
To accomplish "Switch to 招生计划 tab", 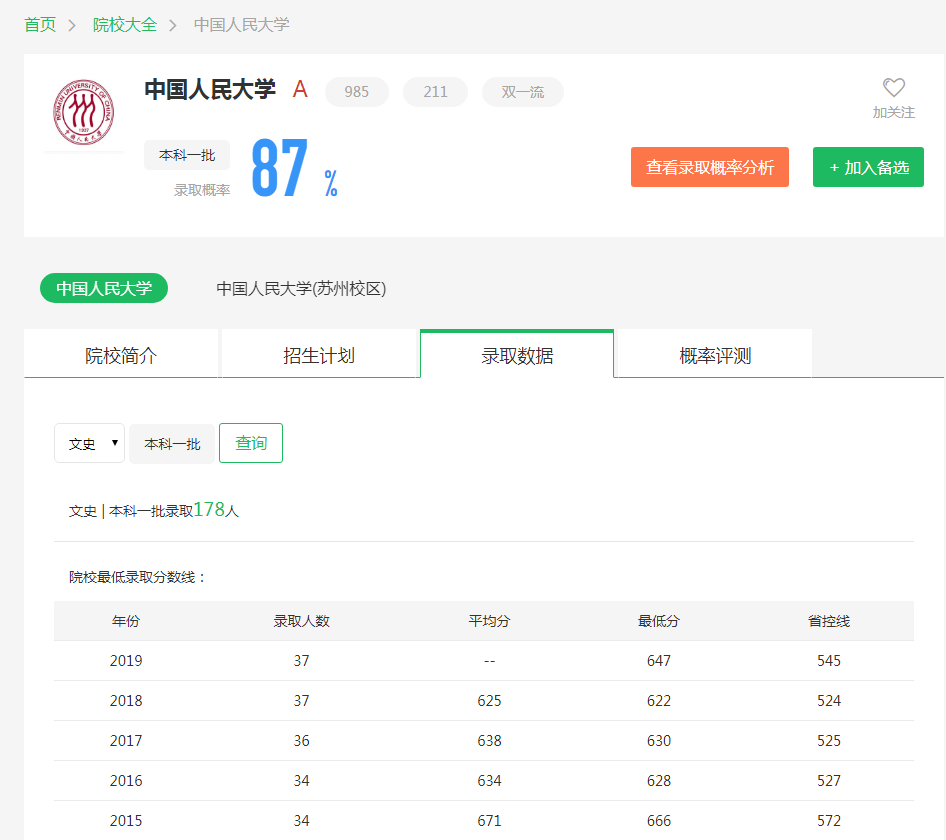I will [x=318, y=355].
